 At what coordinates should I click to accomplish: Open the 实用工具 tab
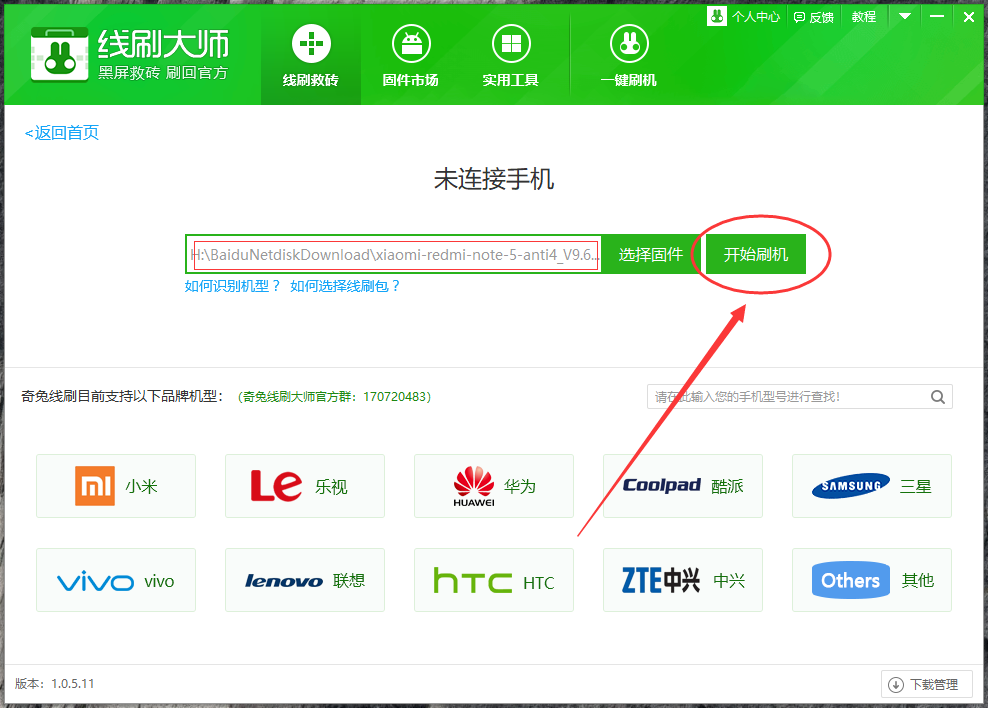coord(510,57)
